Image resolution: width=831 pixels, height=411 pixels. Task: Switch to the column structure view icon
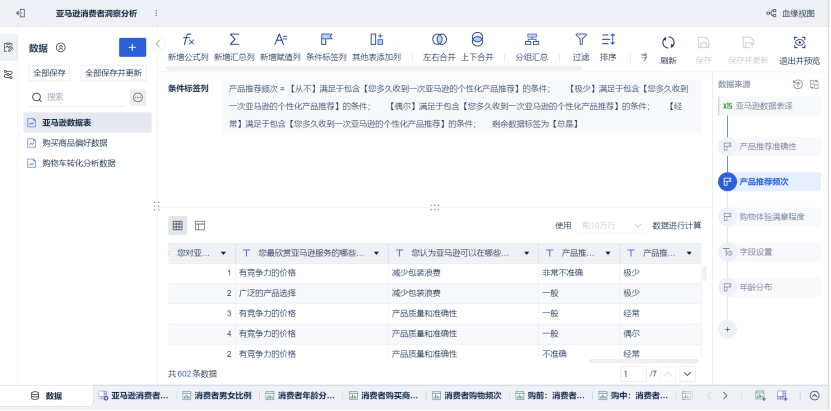200,226
